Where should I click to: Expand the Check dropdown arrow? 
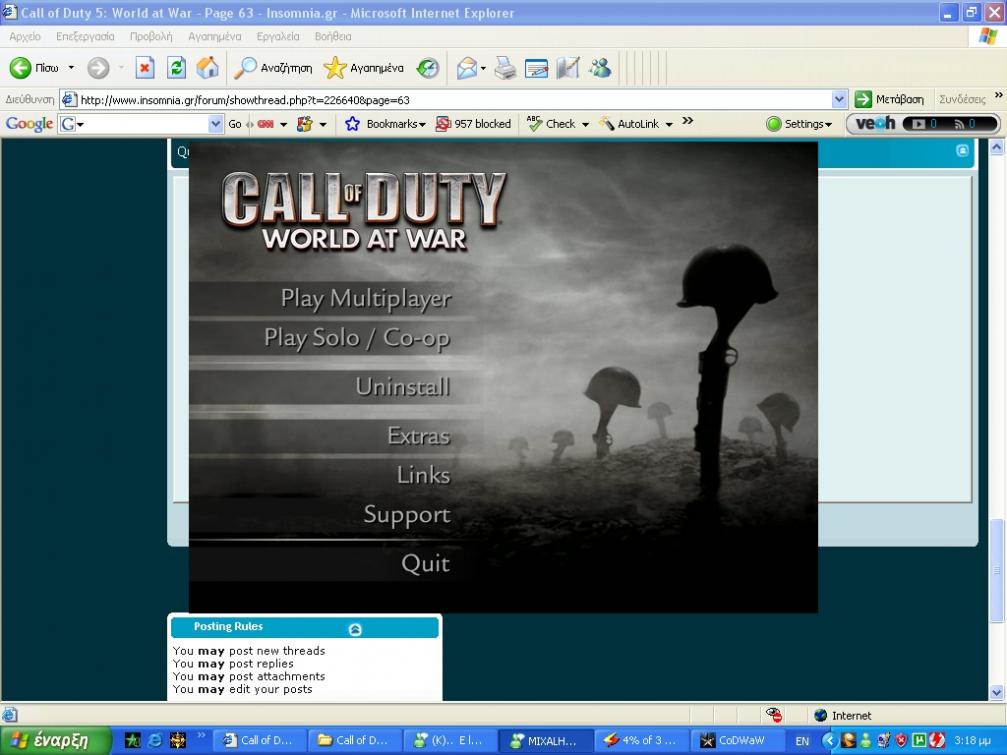coord(585,125)
